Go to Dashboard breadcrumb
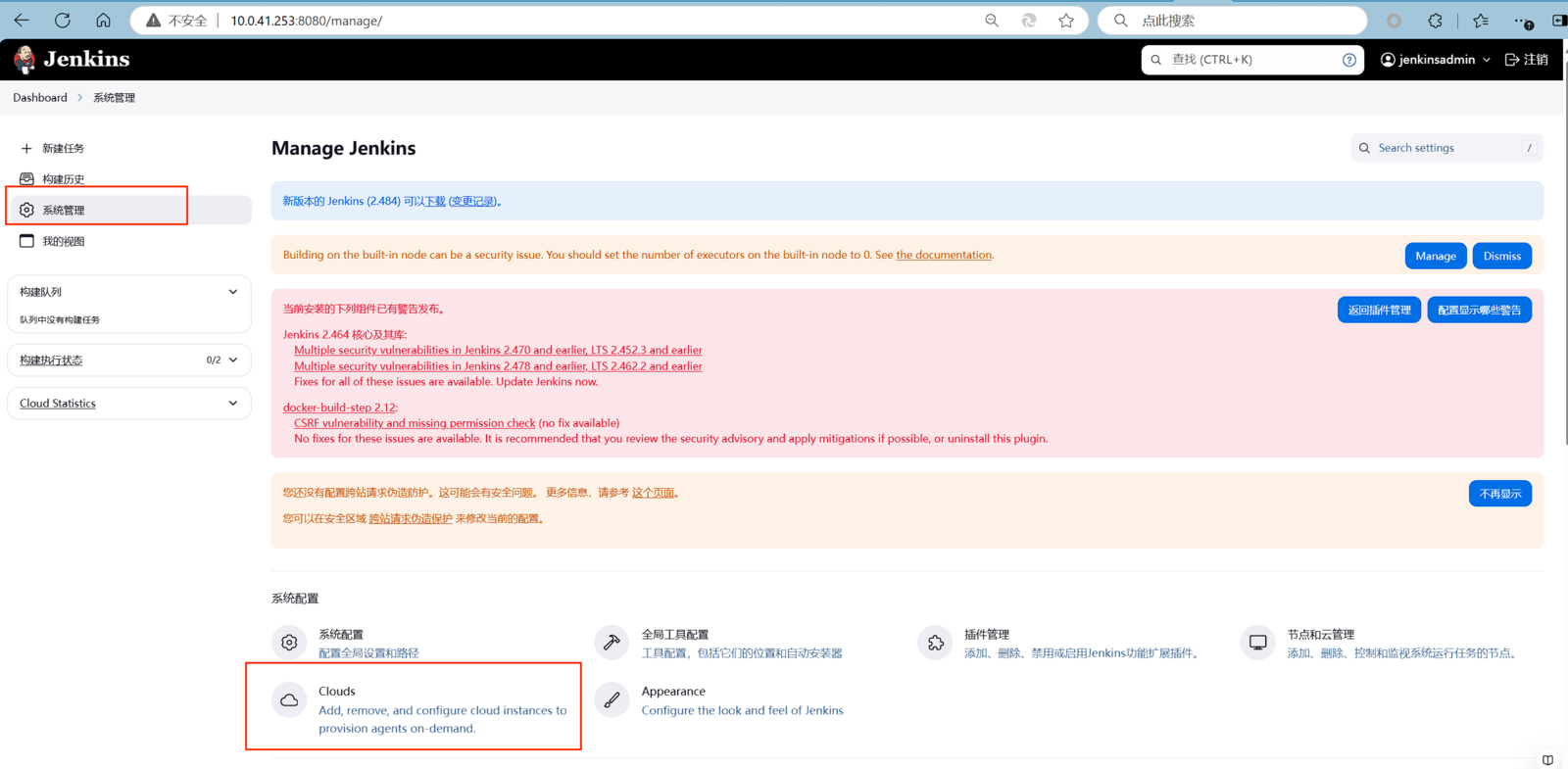 click(40, 98)
